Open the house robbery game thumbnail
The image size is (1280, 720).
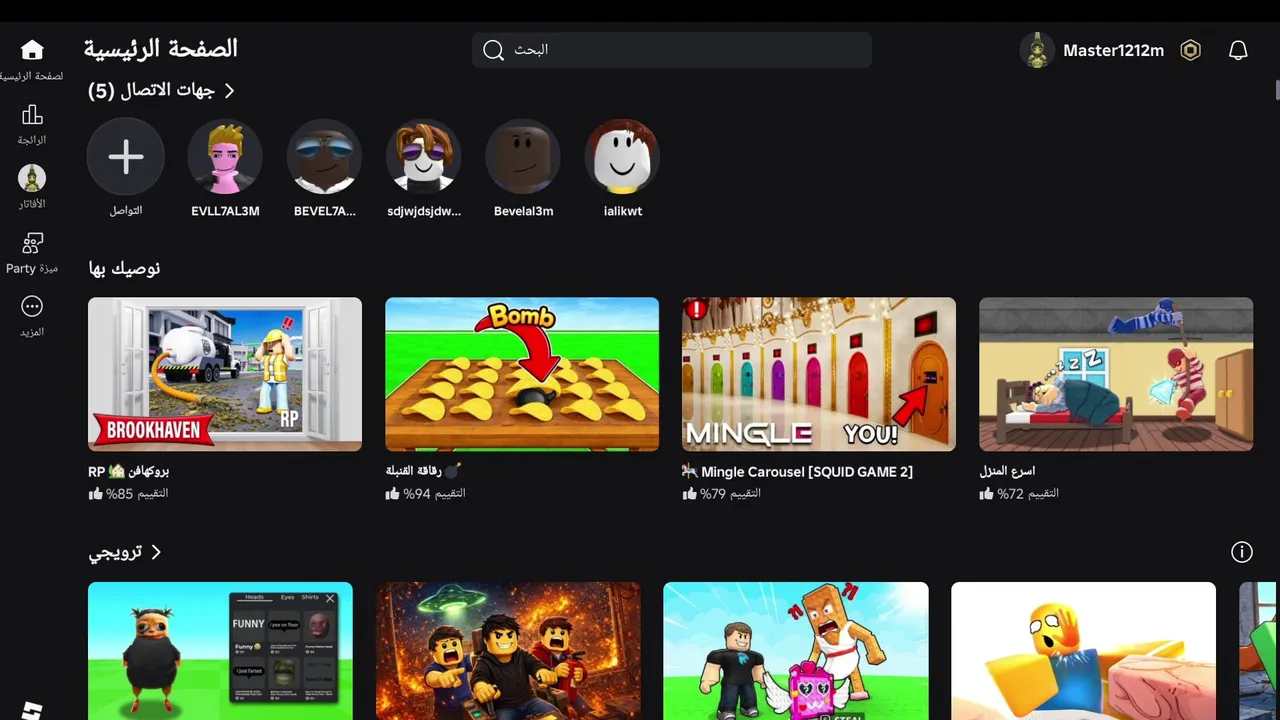tap(1116, 374)
